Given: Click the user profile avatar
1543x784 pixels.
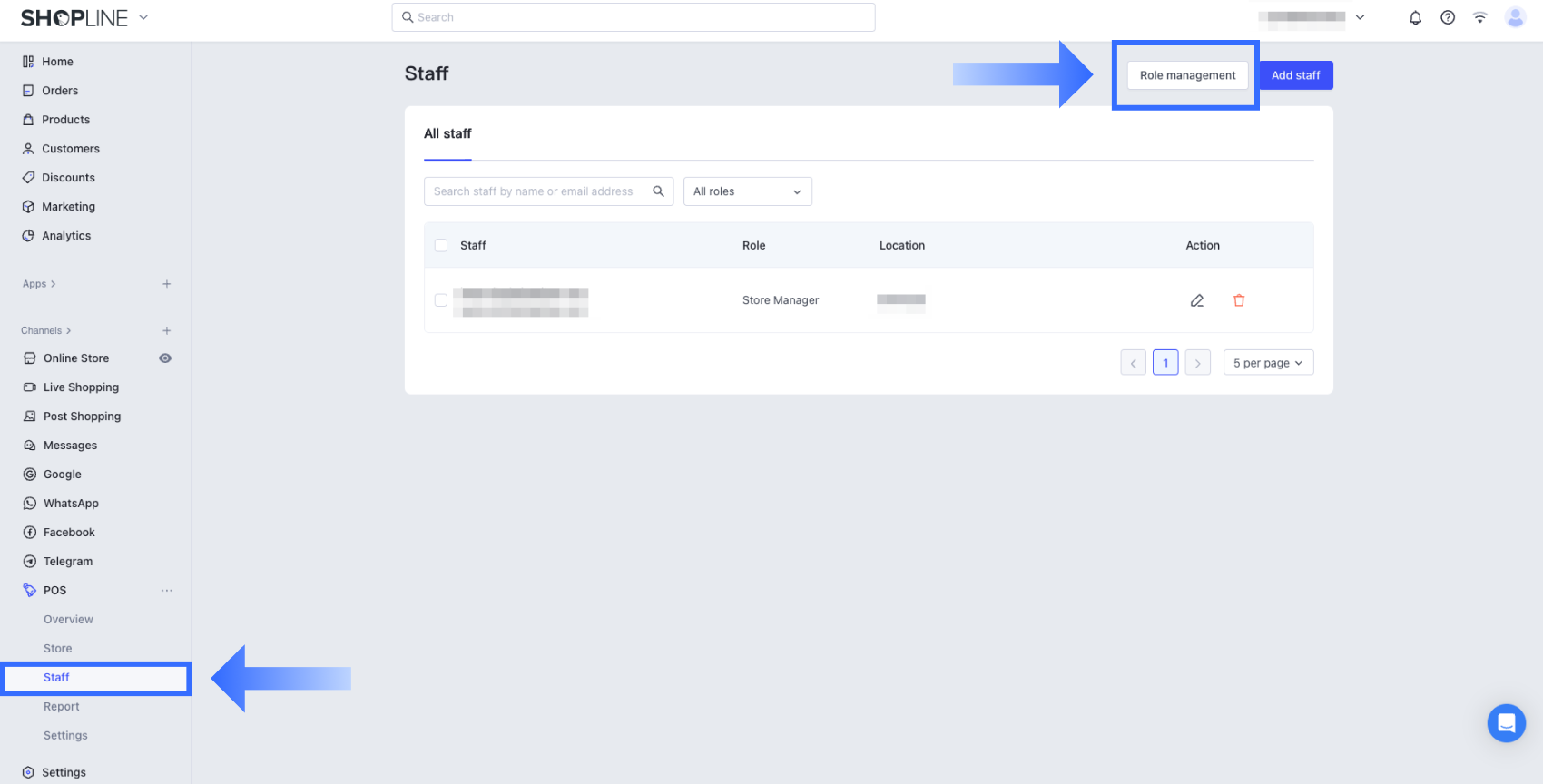Looking at the screenshot, I should (1515, 17).
